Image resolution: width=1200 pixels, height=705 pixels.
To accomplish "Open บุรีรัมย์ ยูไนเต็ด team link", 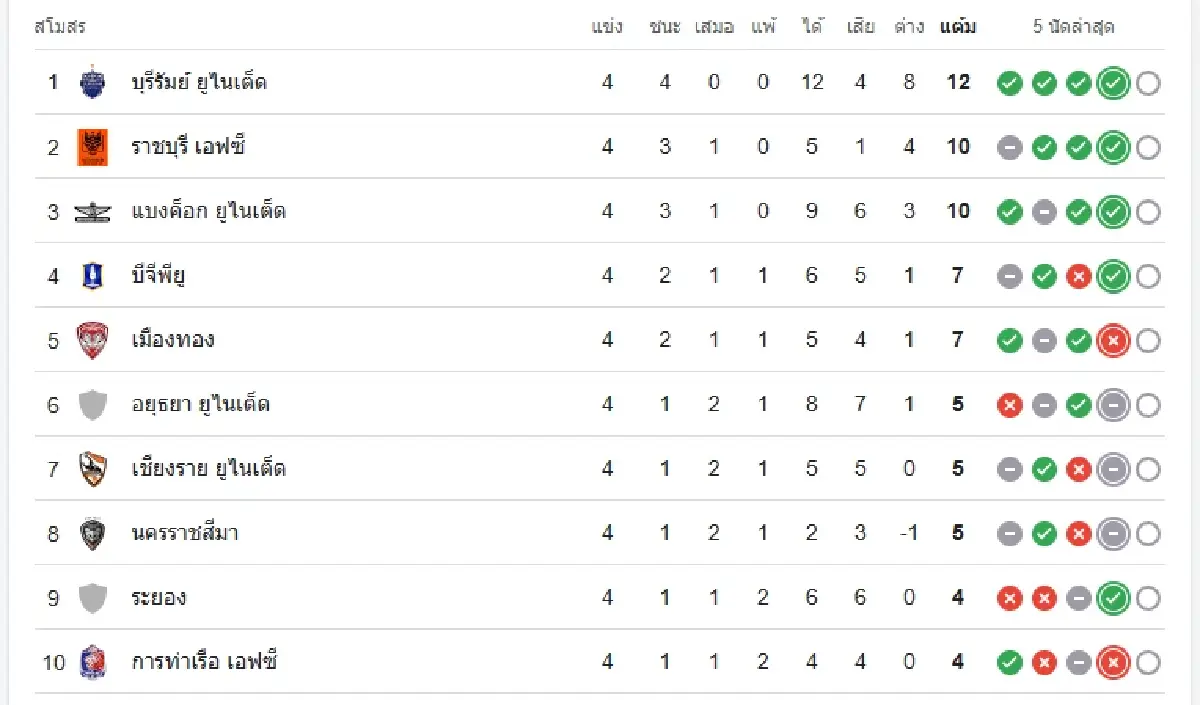I will point(199,82).
